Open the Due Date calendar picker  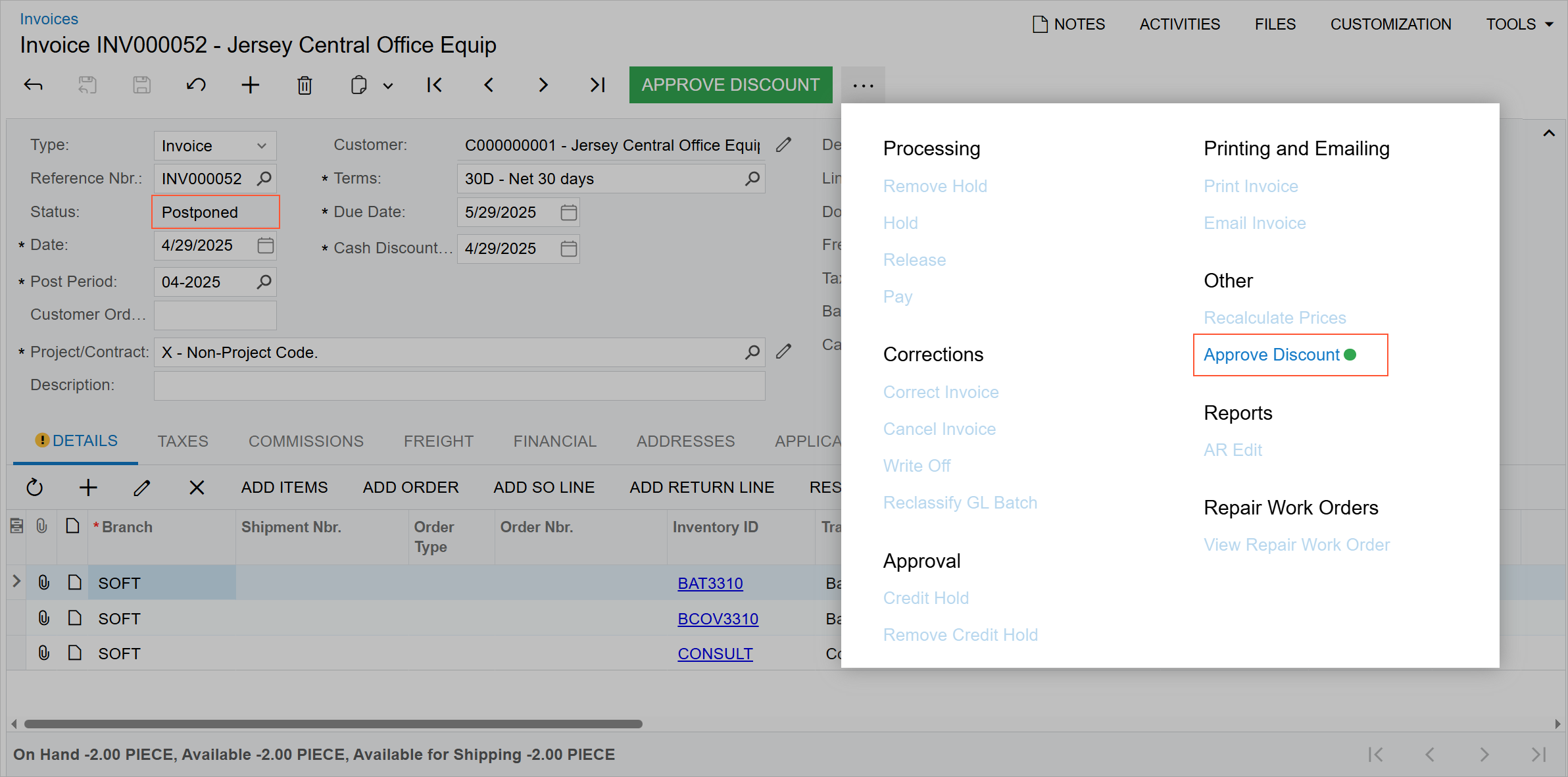[x=569, y=213]
